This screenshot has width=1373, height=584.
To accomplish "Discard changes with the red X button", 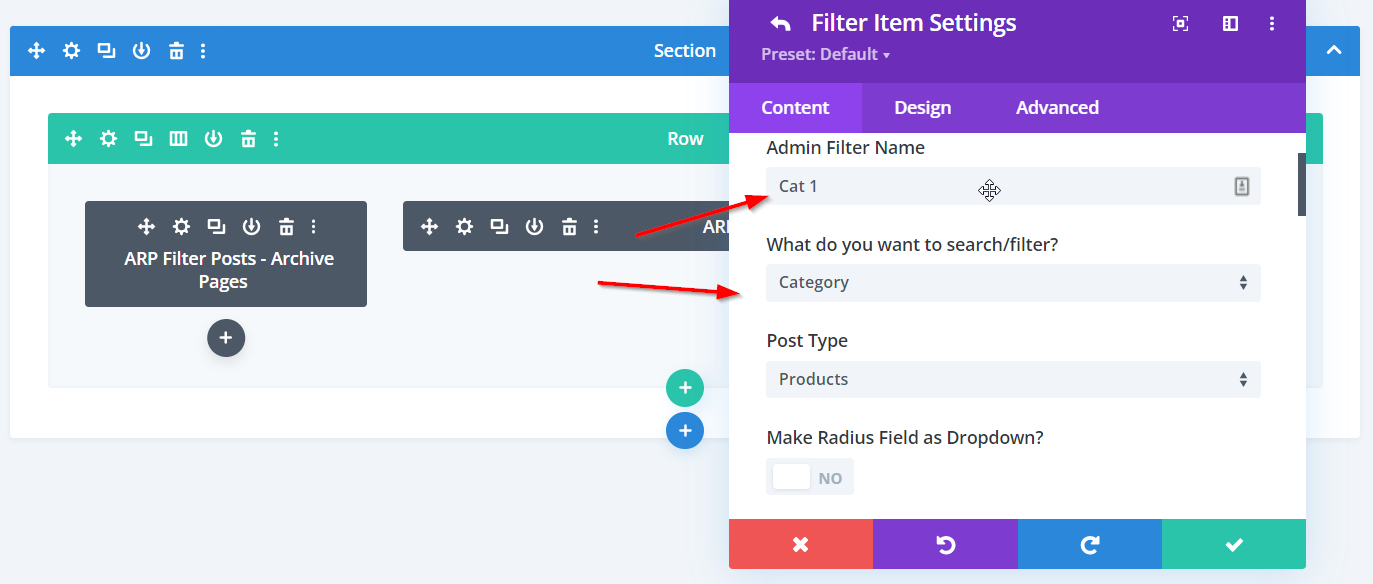I will coord(800,545).
